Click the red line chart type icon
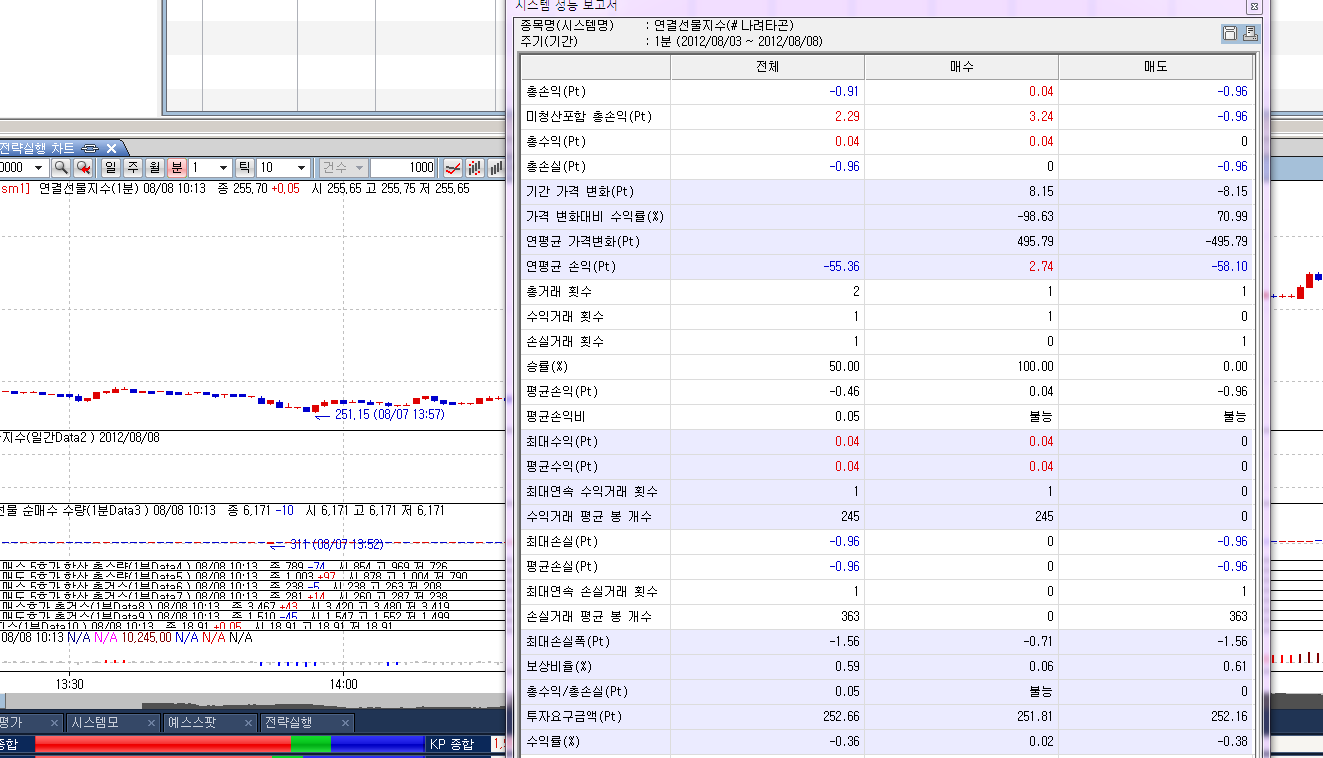Screen dimensions: 1323x758 452,168
